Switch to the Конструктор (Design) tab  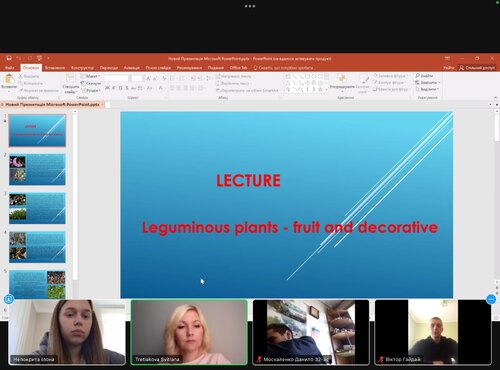click(82, 68)
